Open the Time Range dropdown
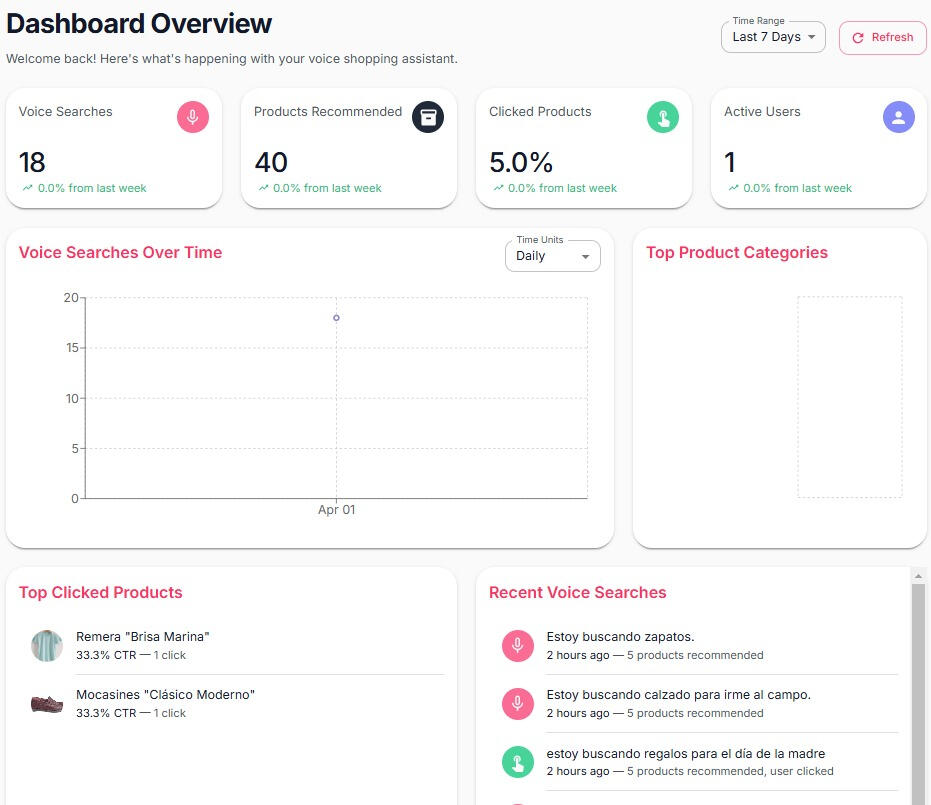Image resolution: width=931 pixels, height=805 pixels. click(x=772, y=37)
